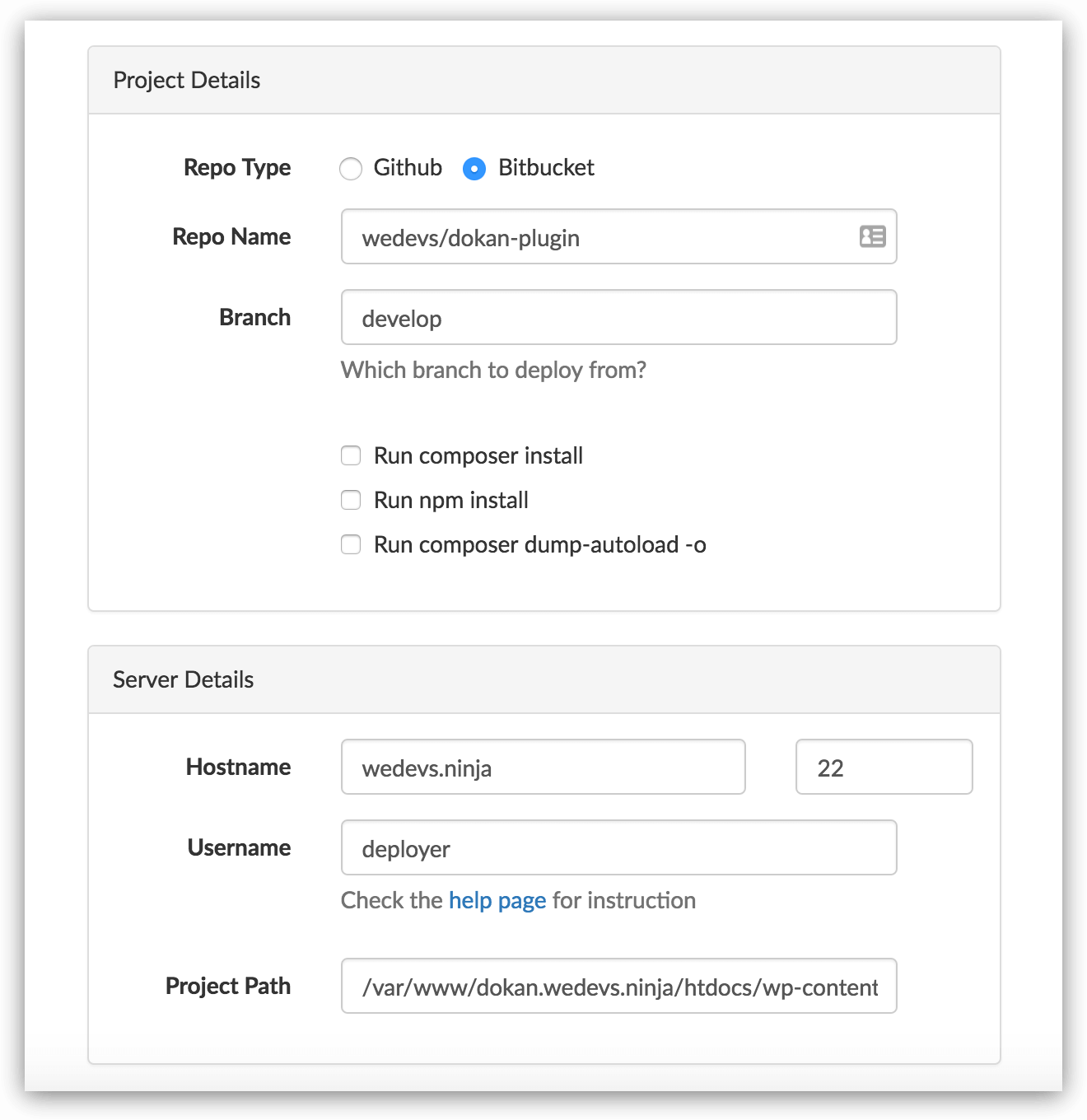Viewport: 1087px width, 1120px height.
Task: Click the Run npm install label
Action: click(451, 500)
